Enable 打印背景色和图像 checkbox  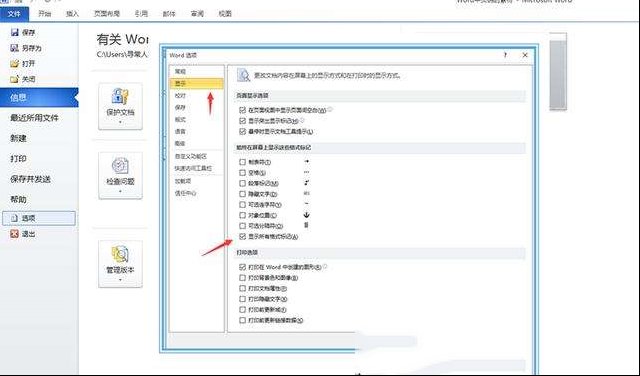(x=242, y=278)
